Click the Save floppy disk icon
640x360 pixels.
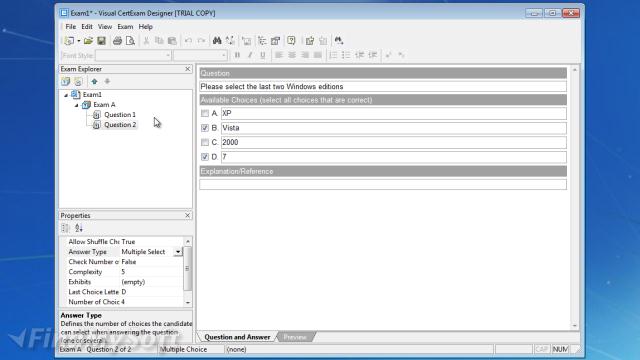[101, 41]
